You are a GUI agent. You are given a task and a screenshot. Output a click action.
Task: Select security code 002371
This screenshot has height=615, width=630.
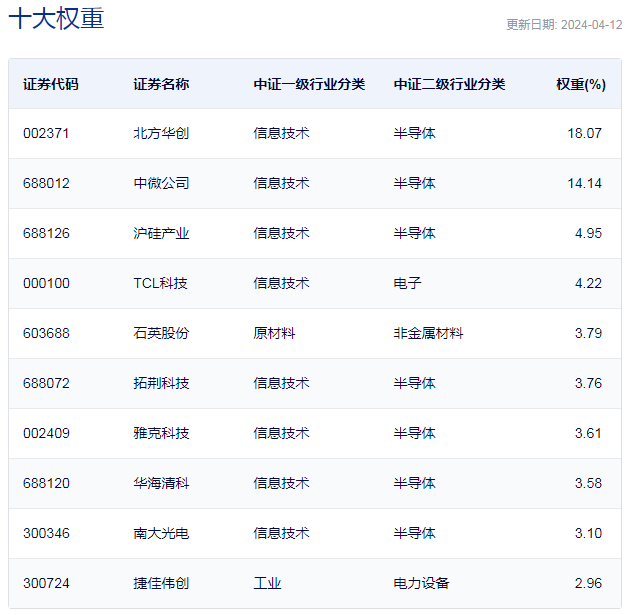pos(46,133)
